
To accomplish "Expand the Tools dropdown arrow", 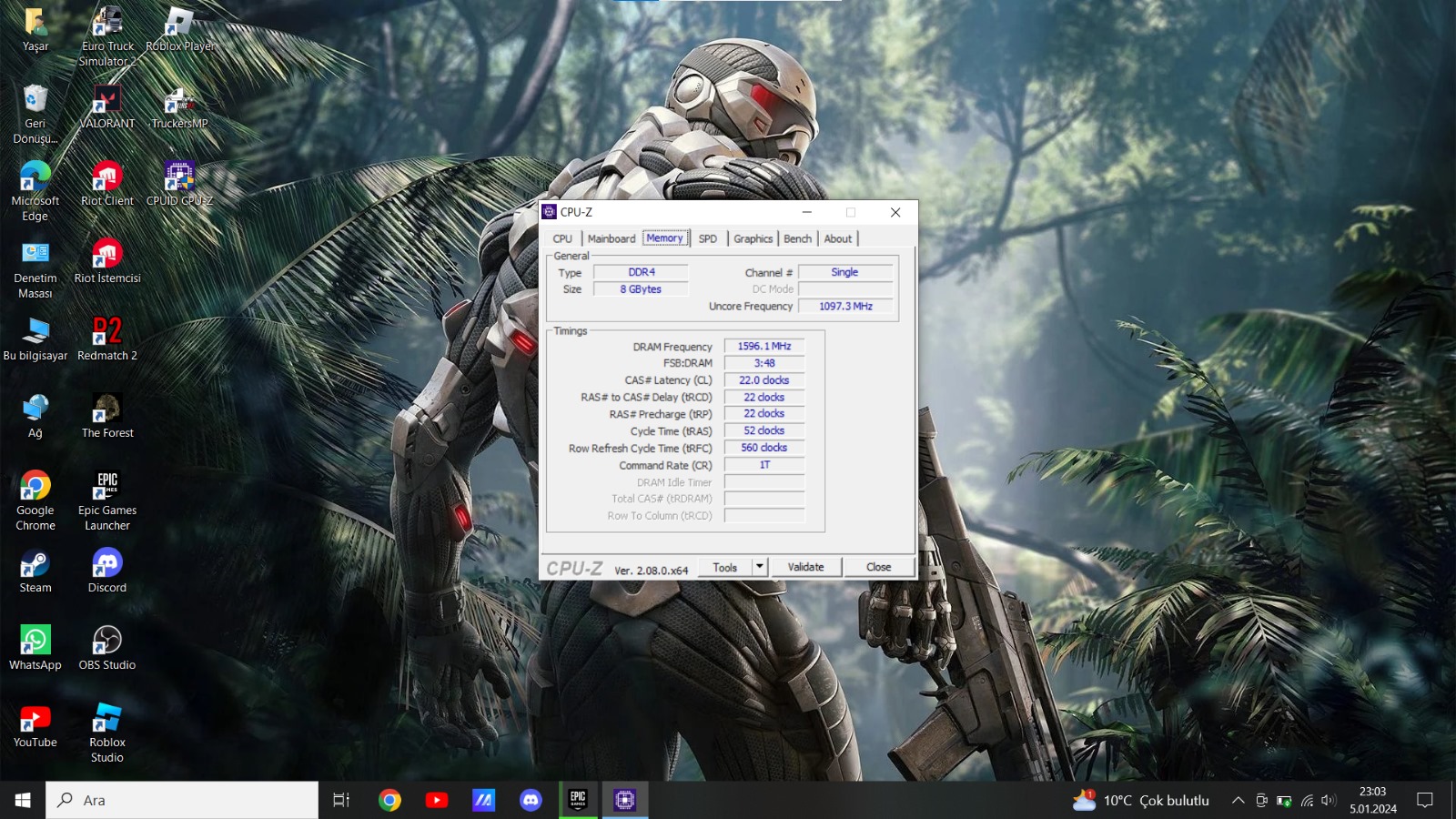I will tap(760, 567).
